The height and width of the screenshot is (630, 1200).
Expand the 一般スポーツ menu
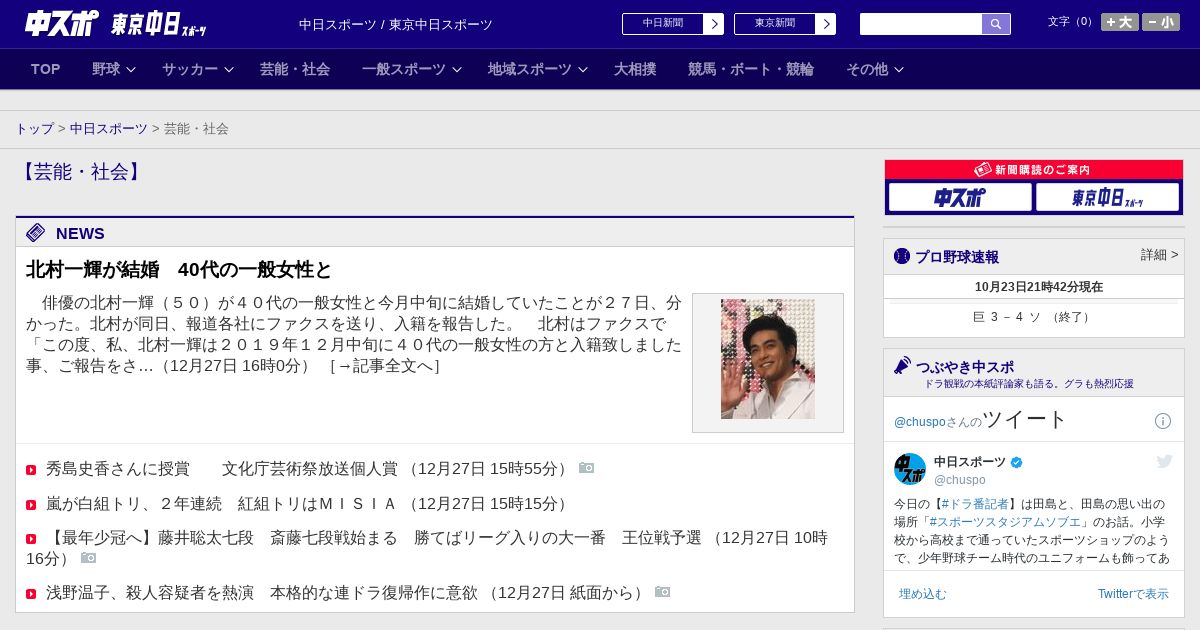411,69
